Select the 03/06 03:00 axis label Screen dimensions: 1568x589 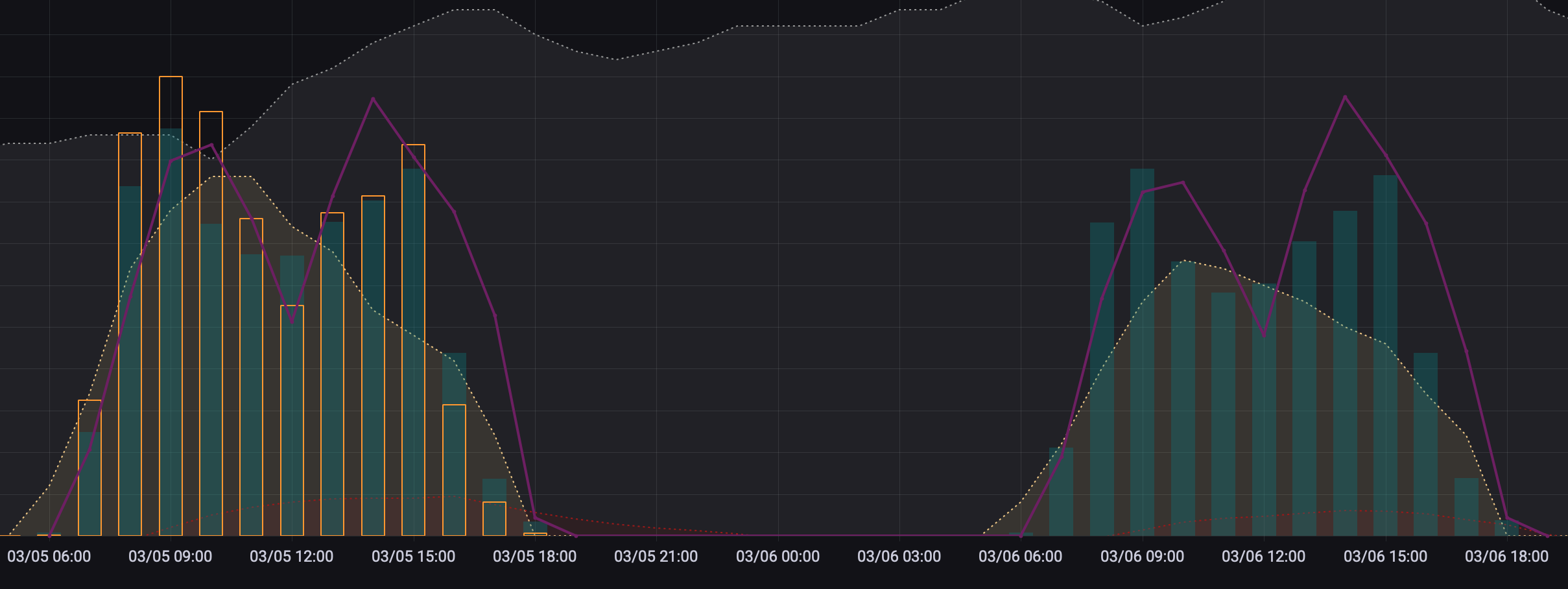pyautogui.click(x=899, y=557)
